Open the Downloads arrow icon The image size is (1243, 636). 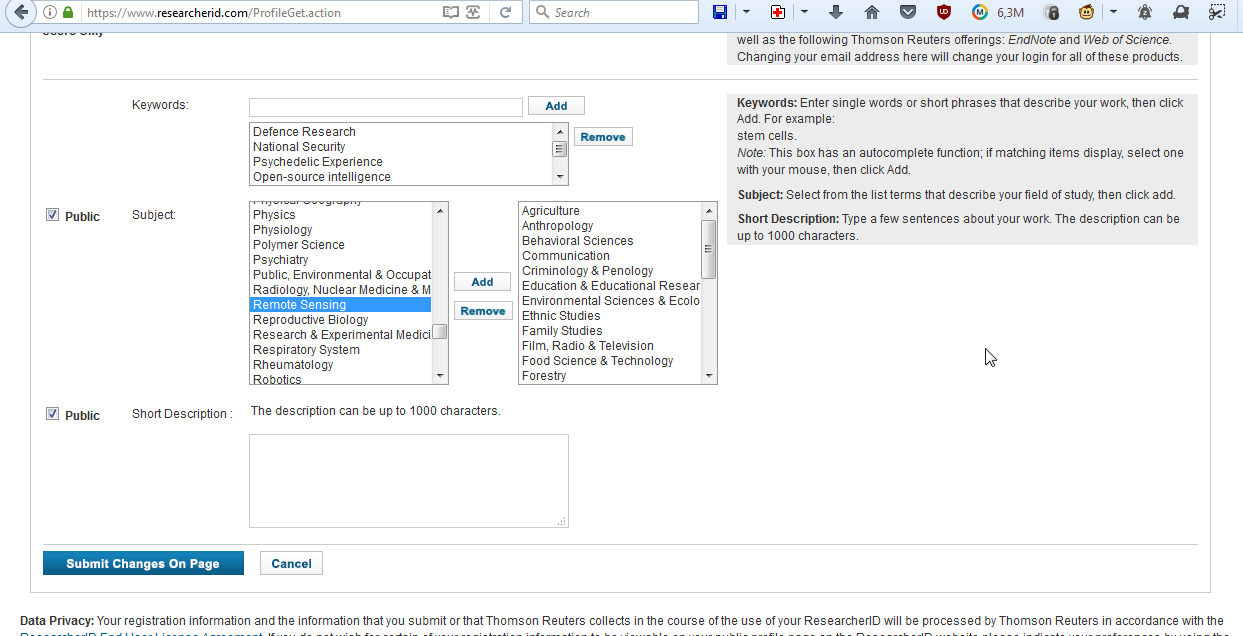coord(836,12)
